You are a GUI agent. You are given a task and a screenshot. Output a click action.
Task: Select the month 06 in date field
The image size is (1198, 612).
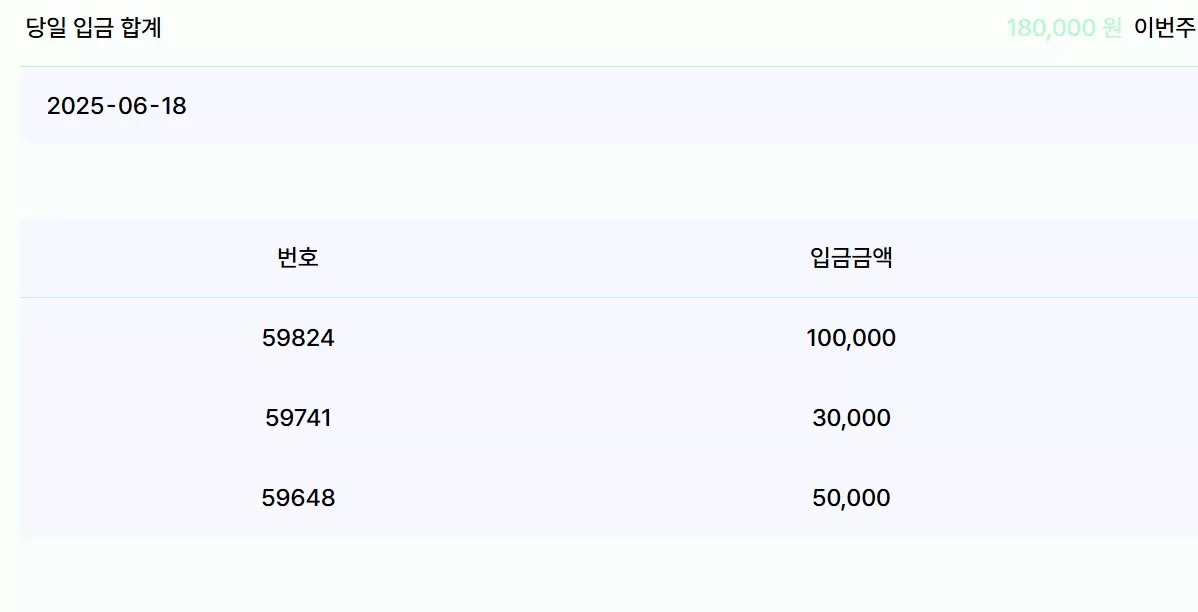131,105
